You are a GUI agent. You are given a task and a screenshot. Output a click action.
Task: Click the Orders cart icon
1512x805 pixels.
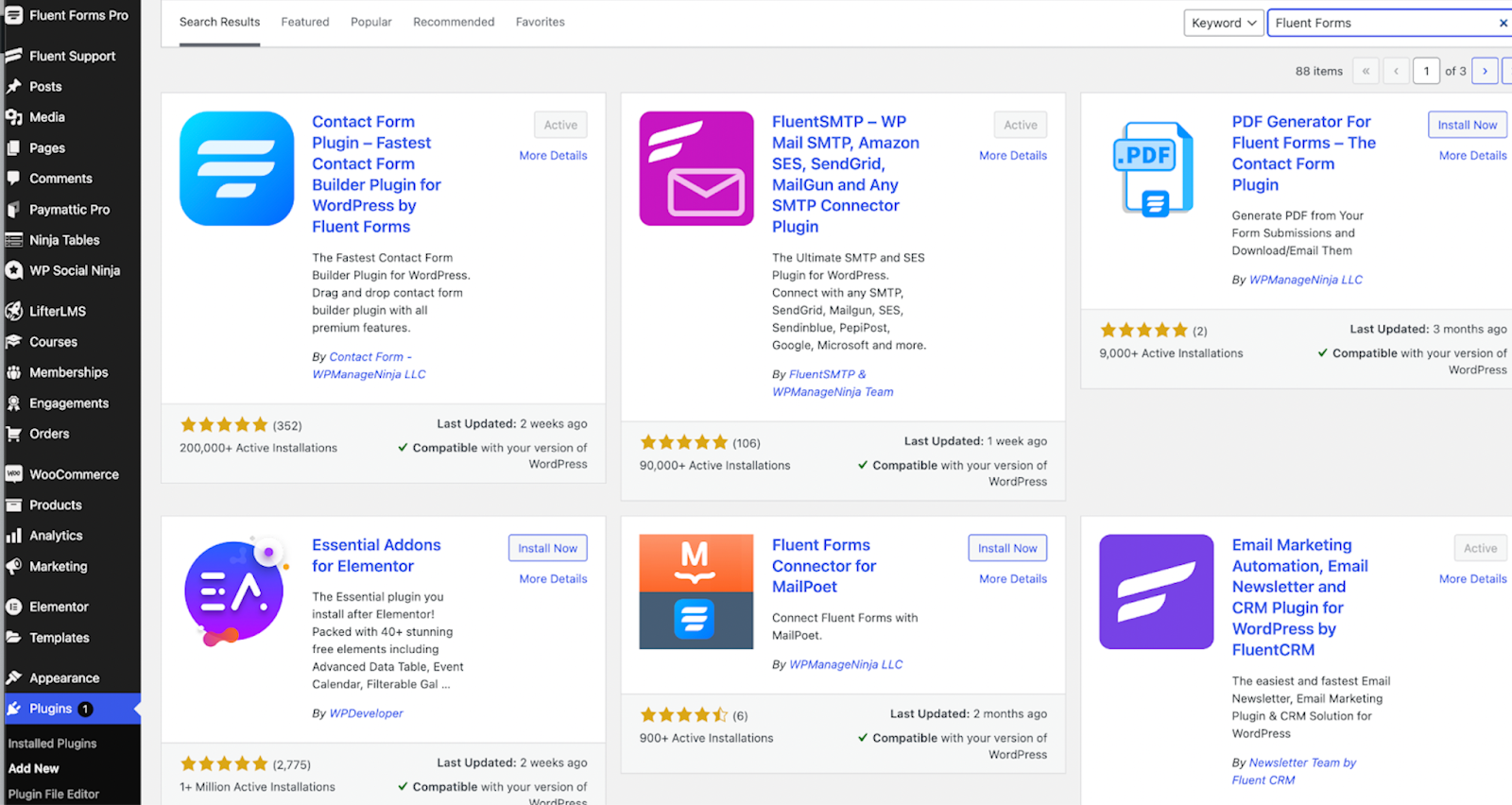[x=13, y=434]
